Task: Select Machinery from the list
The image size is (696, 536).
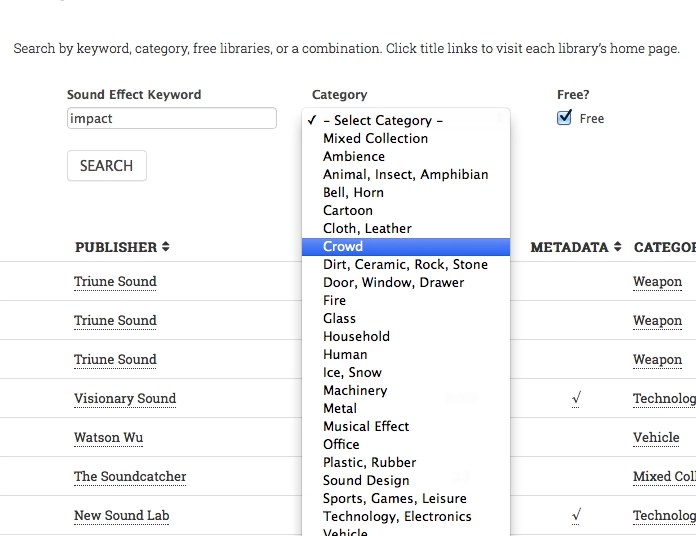Action: click(x=406, y=390)
